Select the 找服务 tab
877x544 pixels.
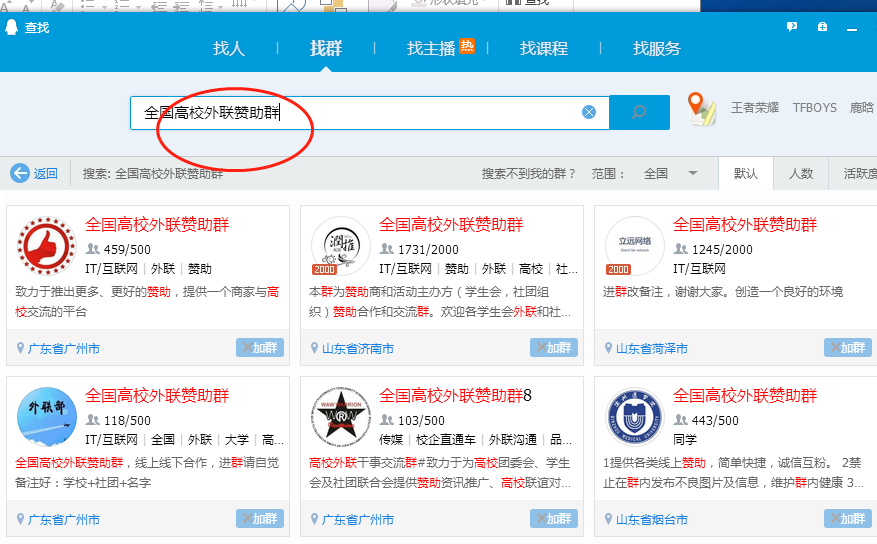coord(657,48)
